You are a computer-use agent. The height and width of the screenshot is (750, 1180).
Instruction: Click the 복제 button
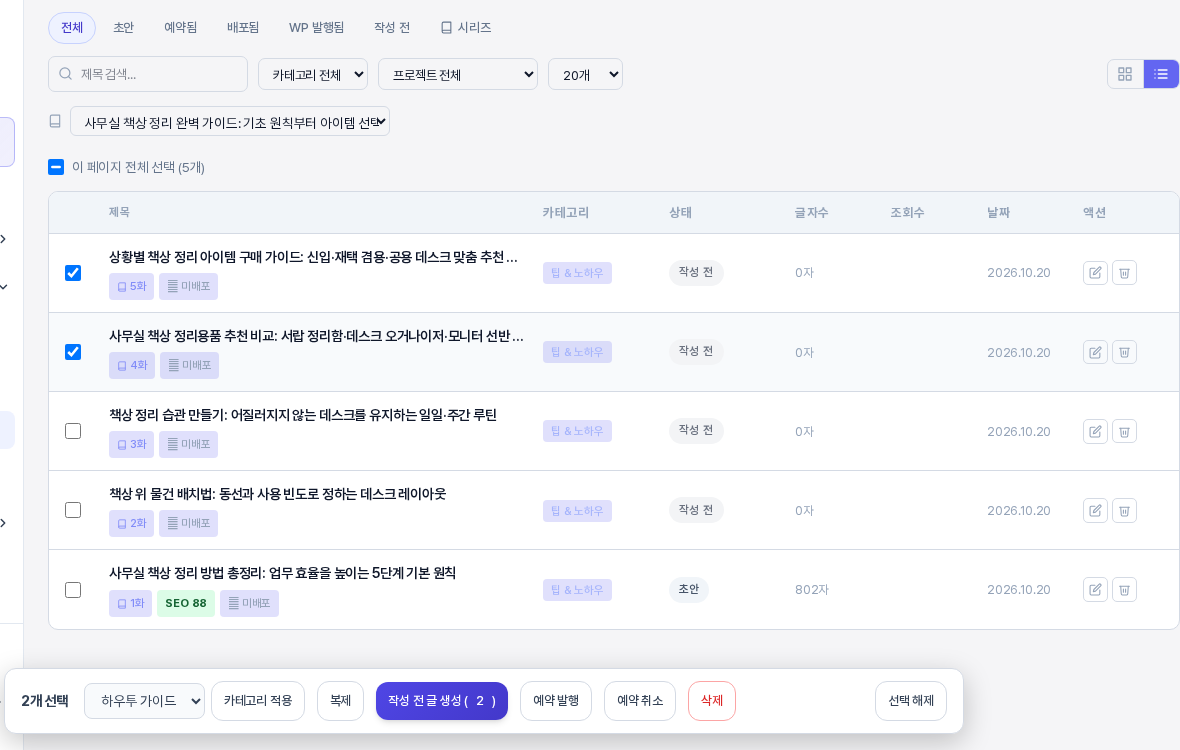[x=341, y=701]
